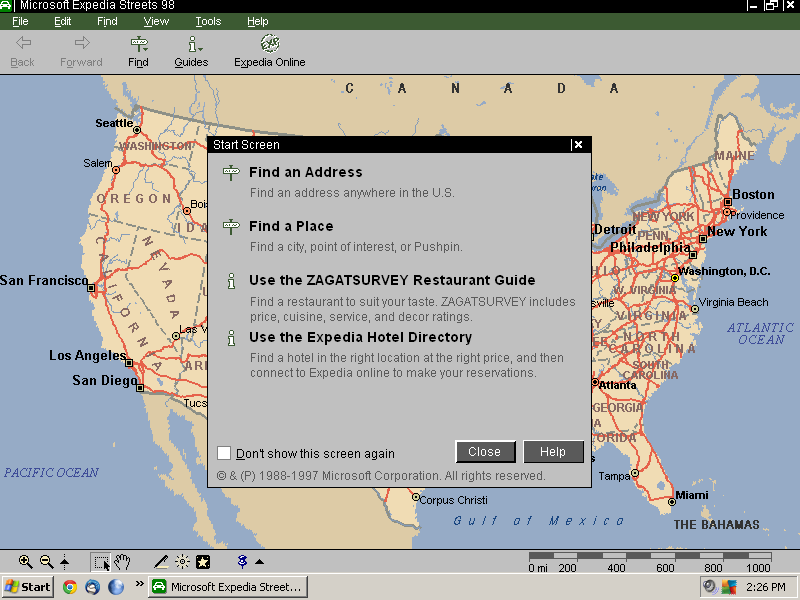Select the starred location tool

coord(203,561)
